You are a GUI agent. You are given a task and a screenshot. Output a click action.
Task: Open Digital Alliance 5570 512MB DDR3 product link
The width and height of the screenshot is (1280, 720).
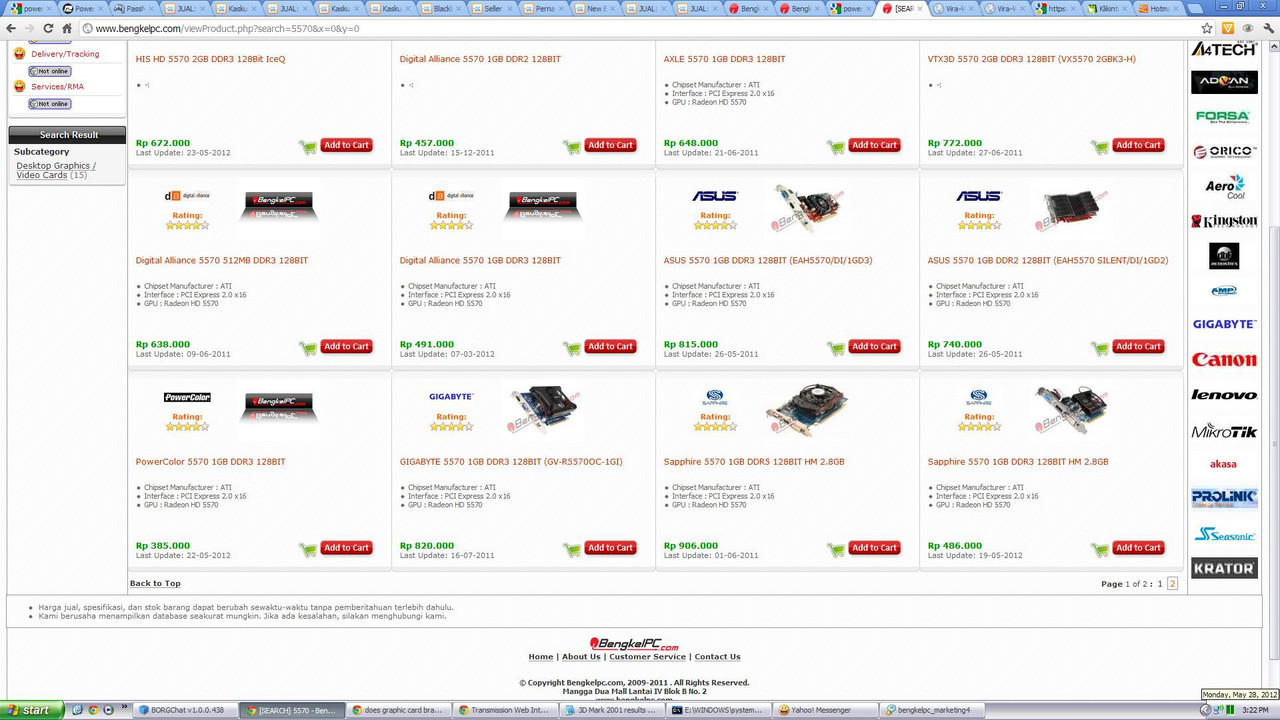click(222, 260)
